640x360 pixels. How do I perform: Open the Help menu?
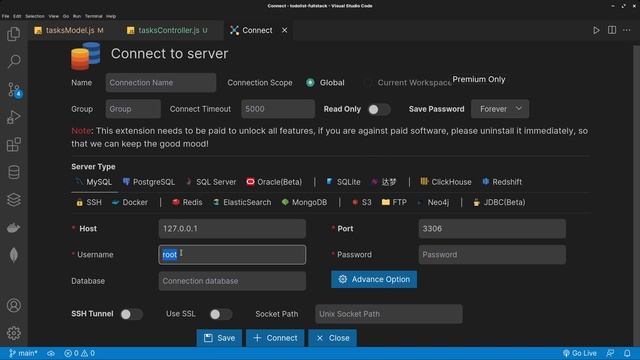[111, 16]
